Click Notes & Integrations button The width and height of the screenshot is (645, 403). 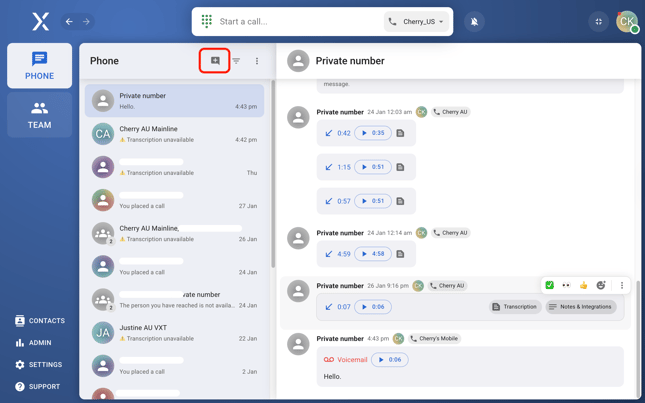(580, 307)
